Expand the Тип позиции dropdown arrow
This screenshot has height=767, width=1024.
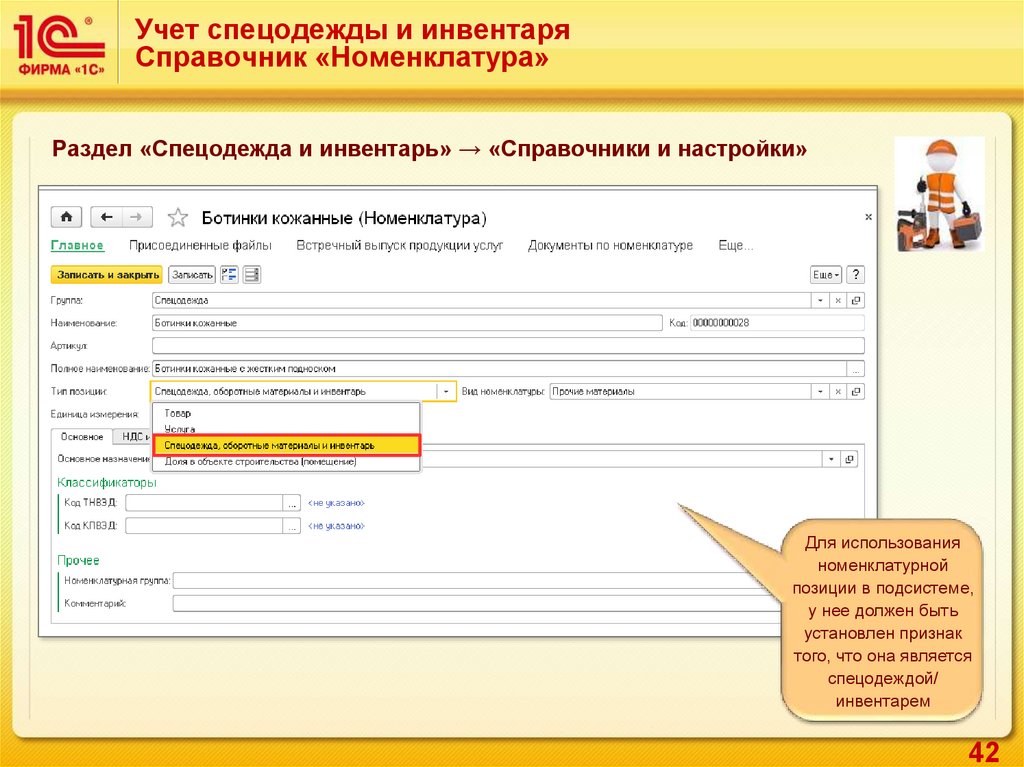[x=447, y=392]
